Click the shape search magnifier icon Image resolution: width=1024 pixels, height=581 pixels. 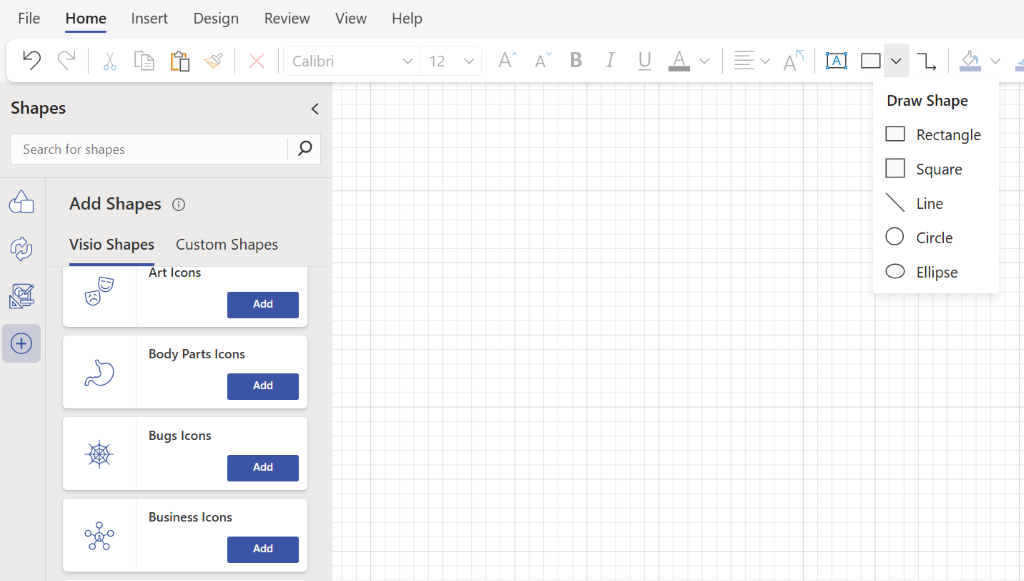point(304,149)
